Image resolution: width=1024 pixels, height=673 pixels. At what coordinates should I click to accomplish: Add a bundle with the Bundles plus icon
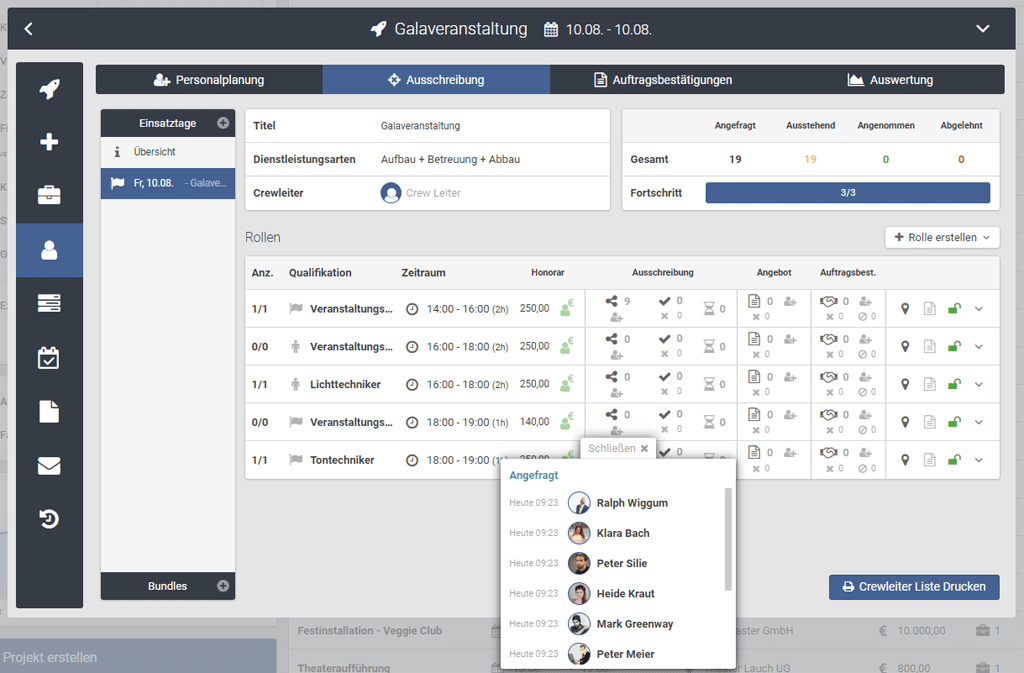[x=223, y=586]
